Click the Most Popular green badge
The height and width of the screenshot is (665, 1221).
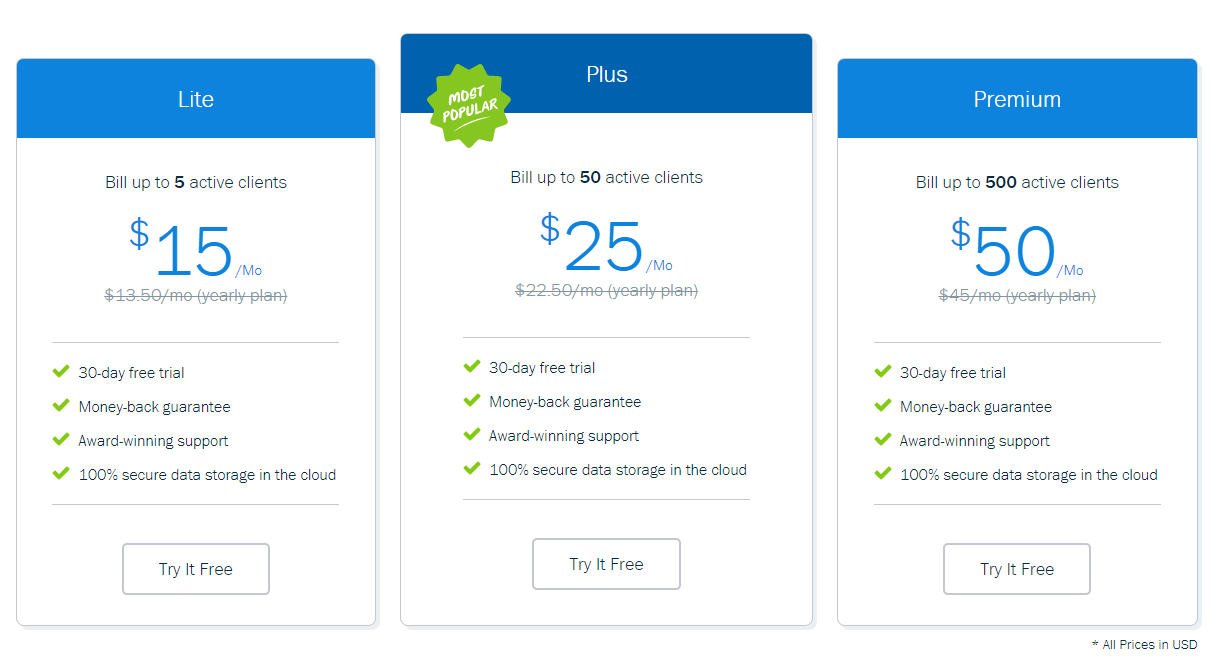pos(469,106)
